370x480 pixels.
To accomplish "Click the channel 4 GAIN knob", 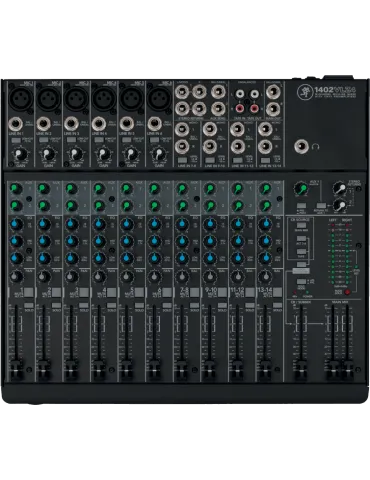I will (104, 155).
